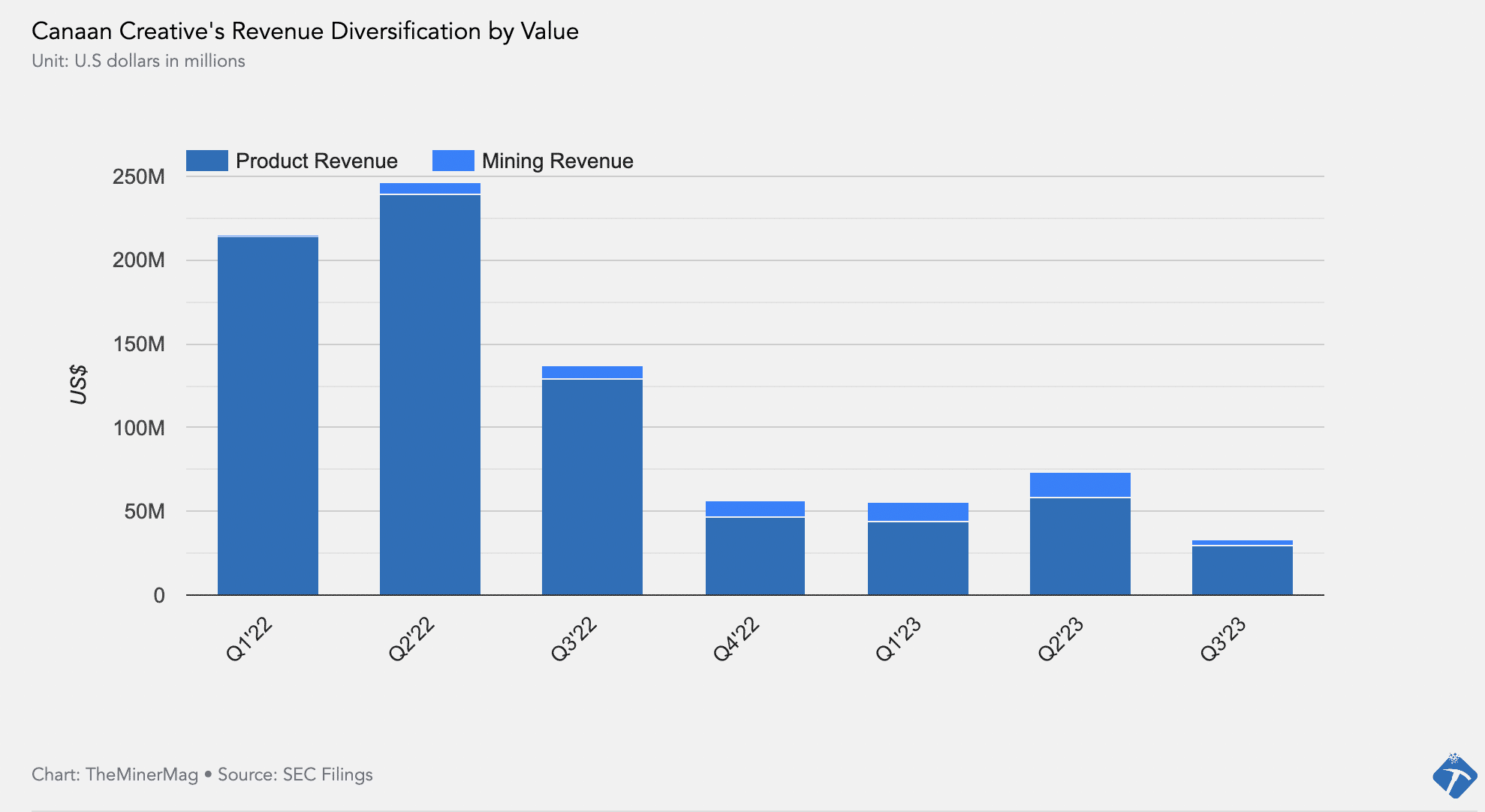Click the Q1'22 product revenue bar

(x=268, y=417)
